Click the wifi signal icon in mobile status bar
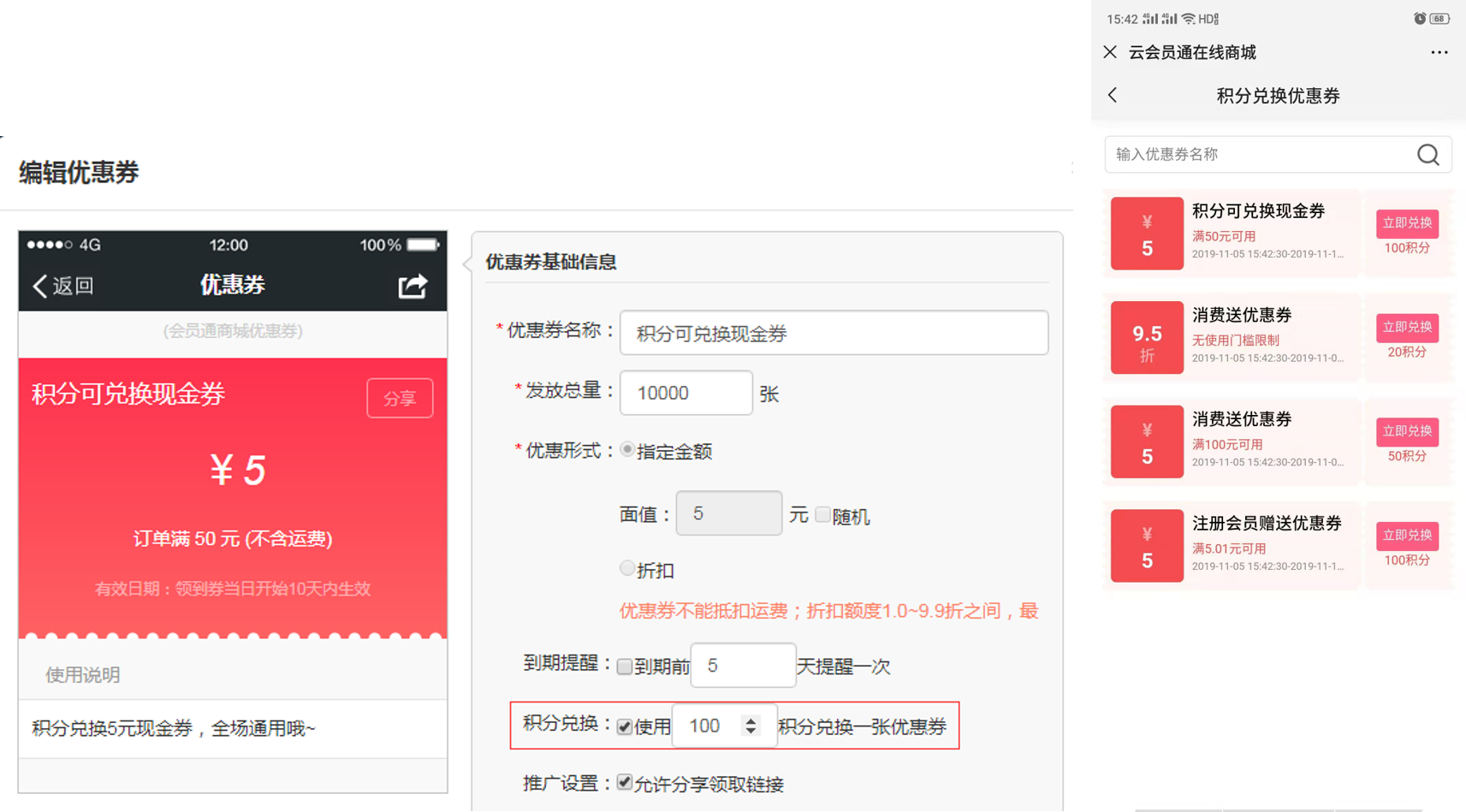 (1188, 18)
